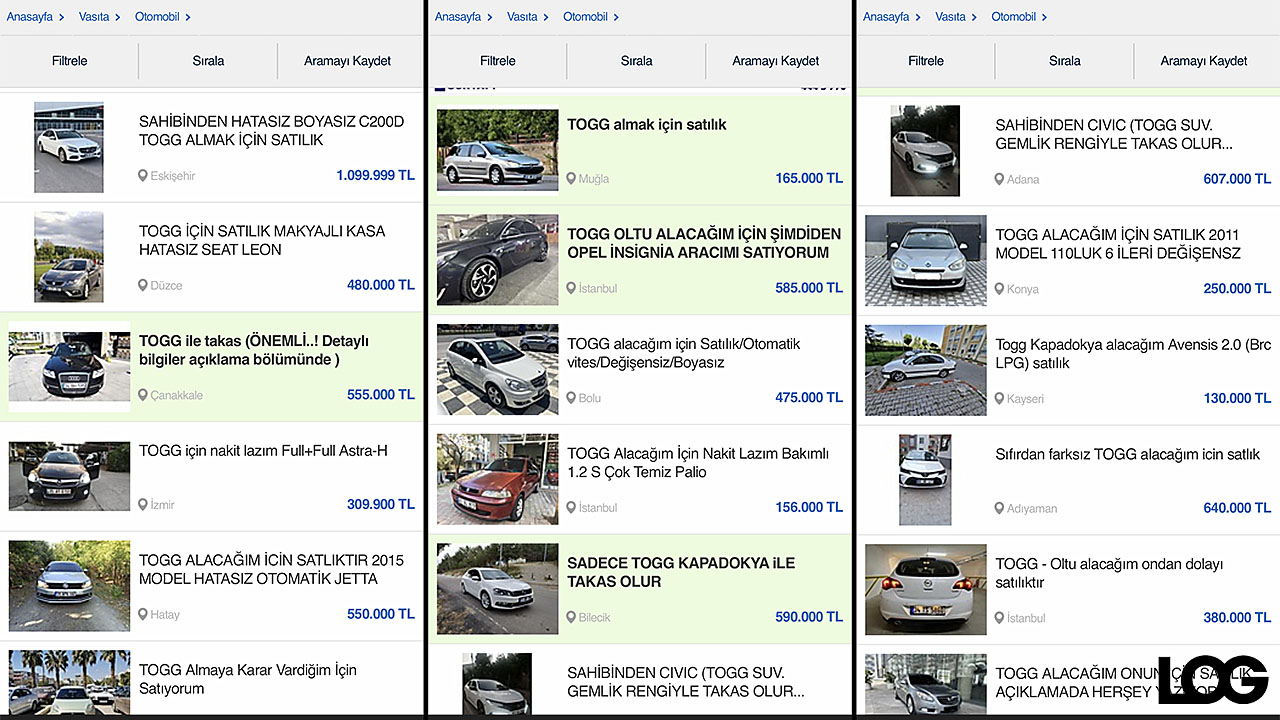Go to Anasayfa breadcrumb in right panel
Viewport: 1280px width, 720px height.
click(x=886, y=17)
